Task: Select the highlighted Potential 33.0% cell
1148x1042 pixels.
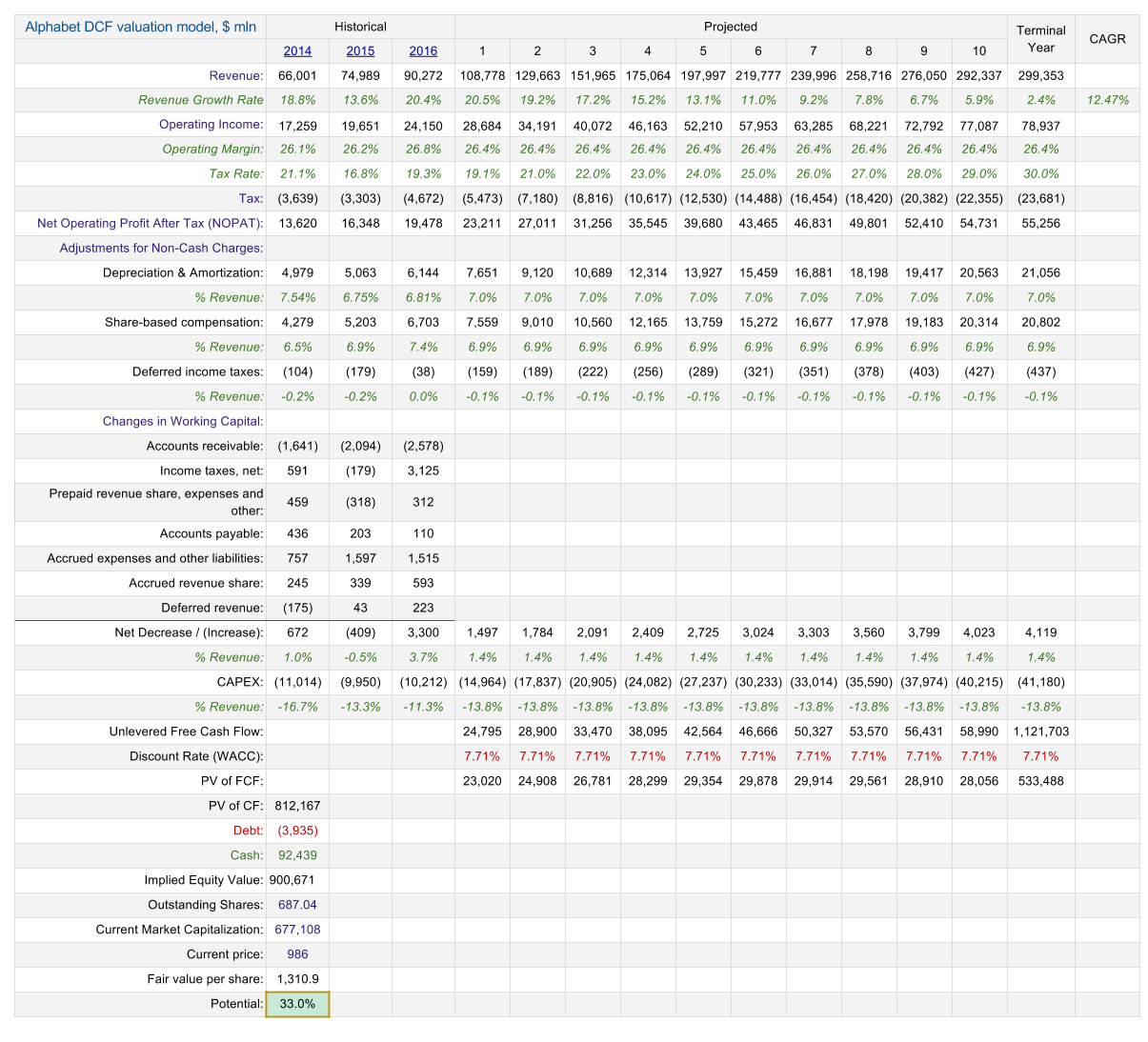Action: pos(297,1004)
